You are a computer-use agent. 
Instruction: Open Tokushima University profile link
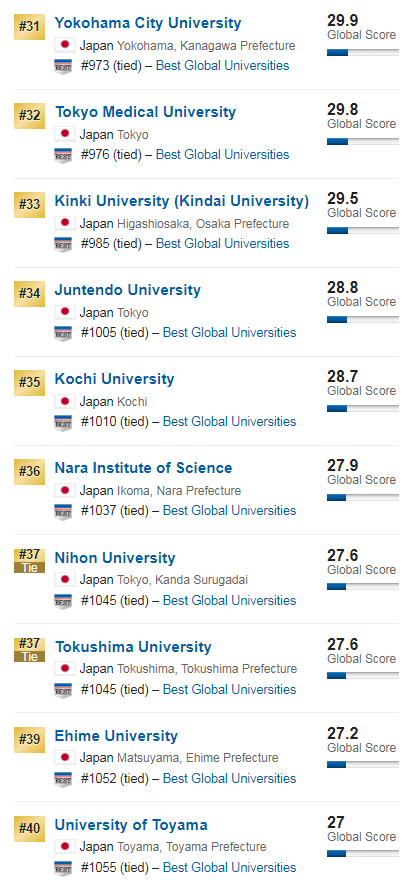pyautogui.click(x=133, y=647)
